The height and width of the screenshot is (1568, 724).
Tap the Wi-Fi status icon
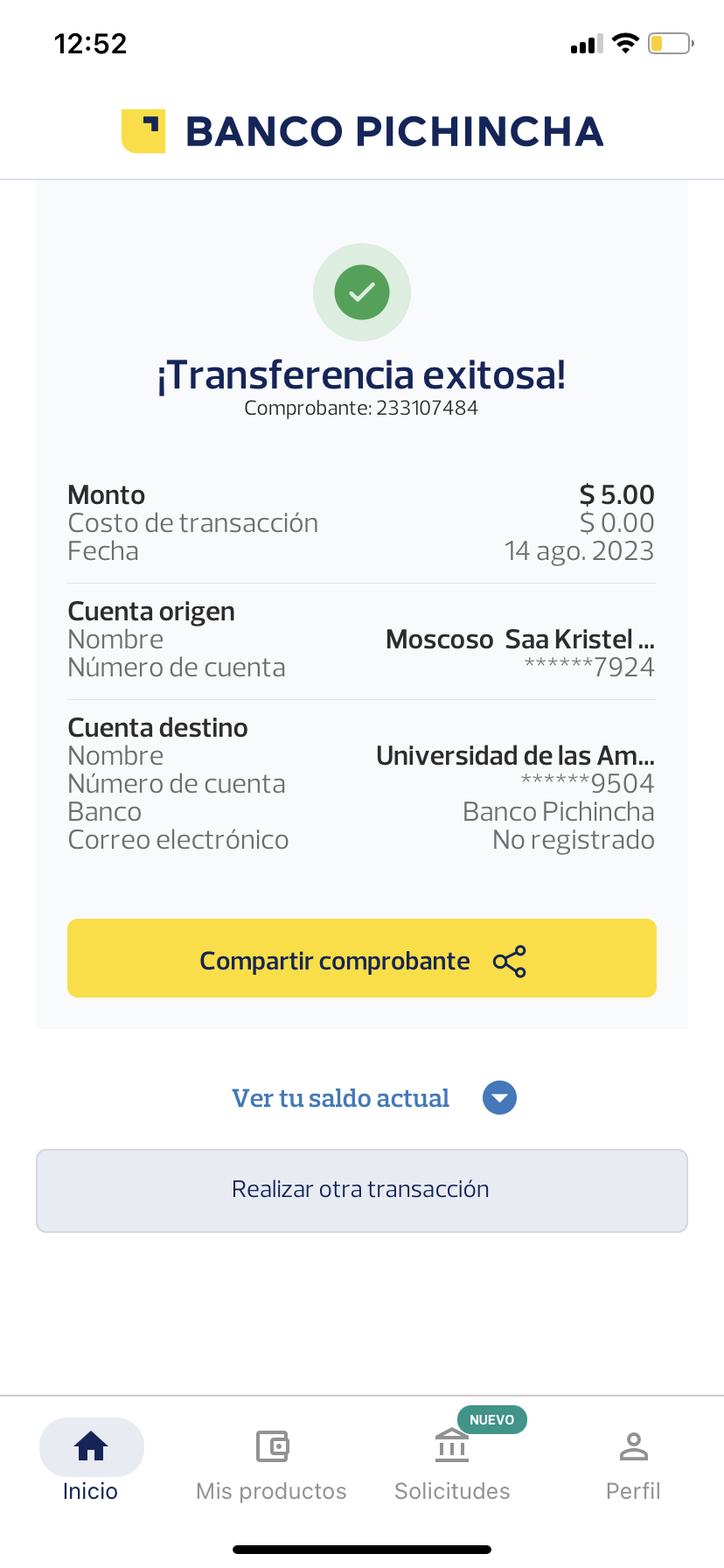tap(625, 44)
